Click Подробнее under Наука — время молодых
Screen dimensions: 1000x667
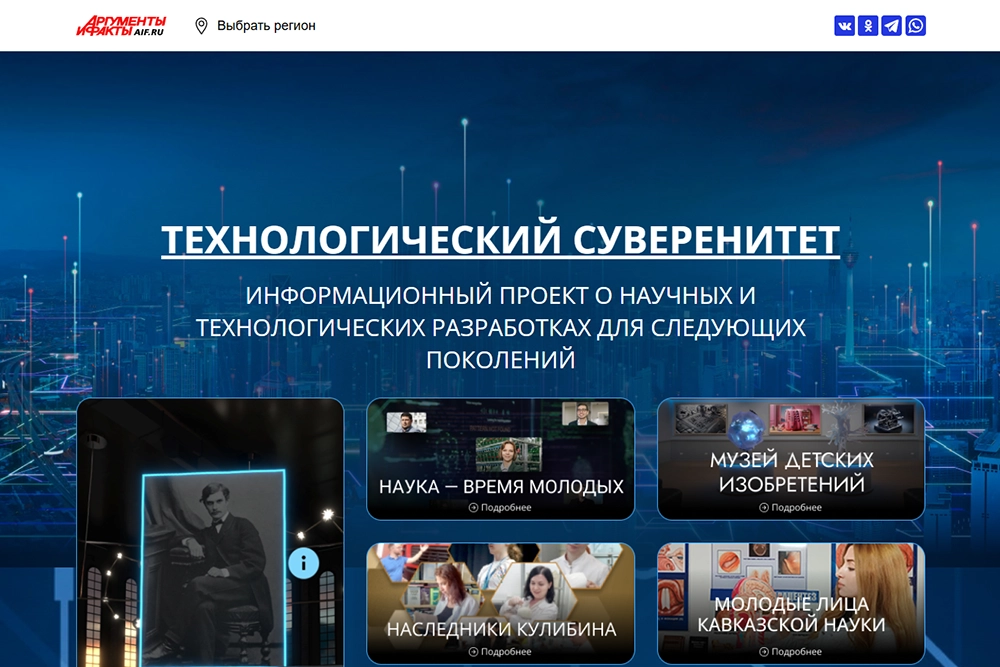(506, 508)
